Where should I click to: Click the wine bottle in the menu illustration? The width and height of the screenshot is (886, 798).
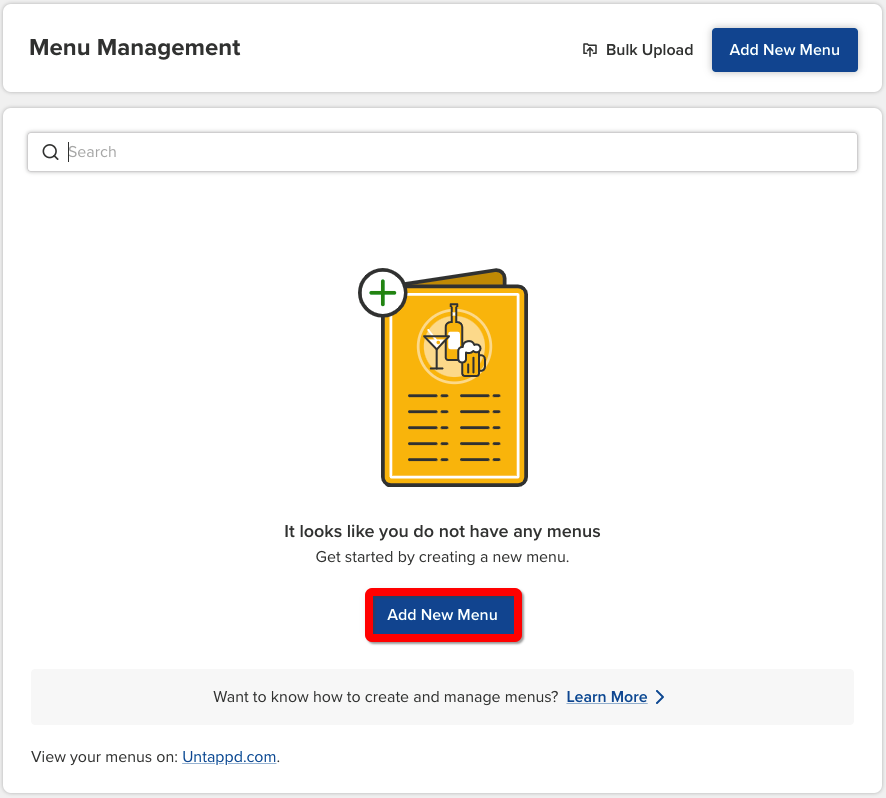pos(453,332)
